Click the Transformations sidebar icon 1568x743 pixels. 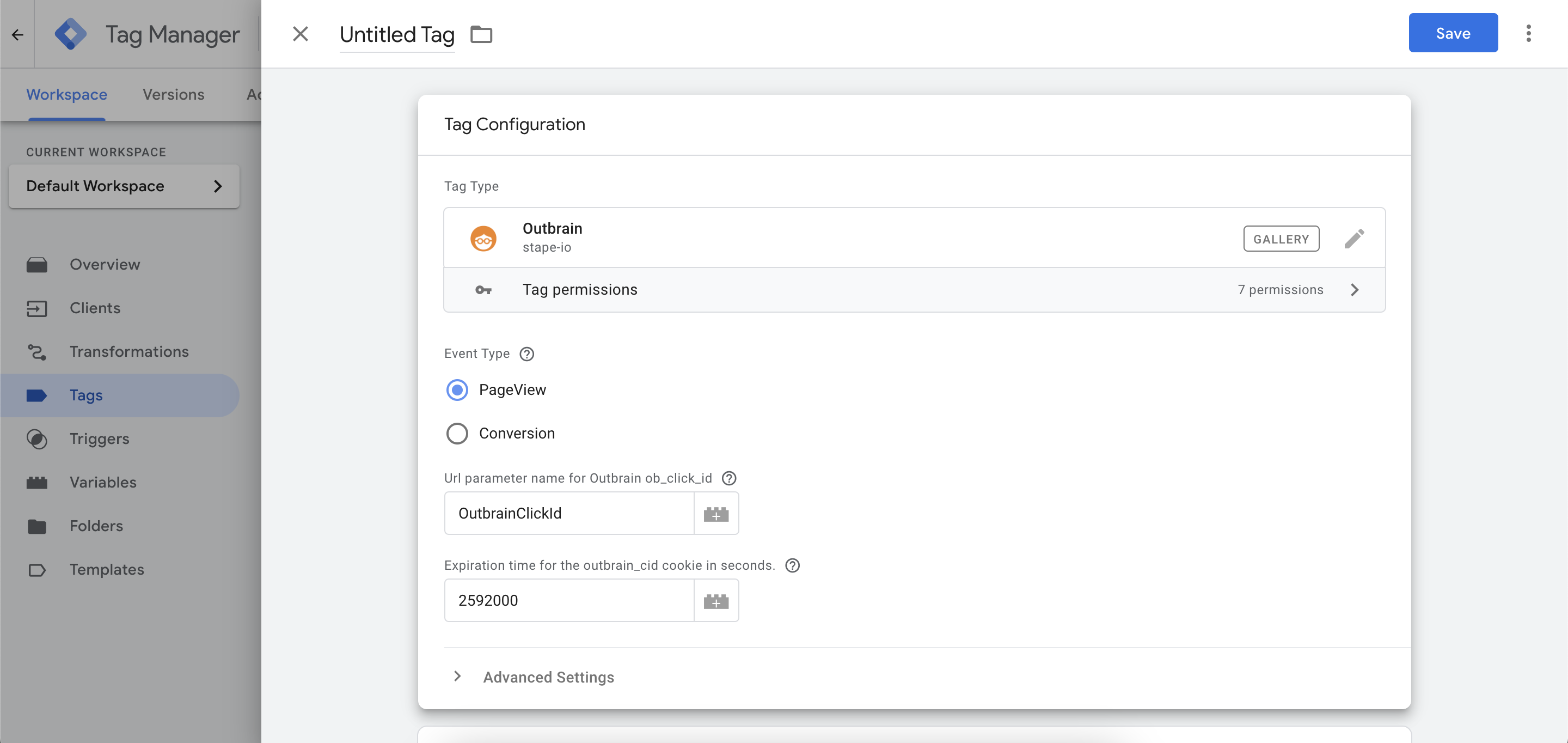pyautogui.click(x=38, y=351)
